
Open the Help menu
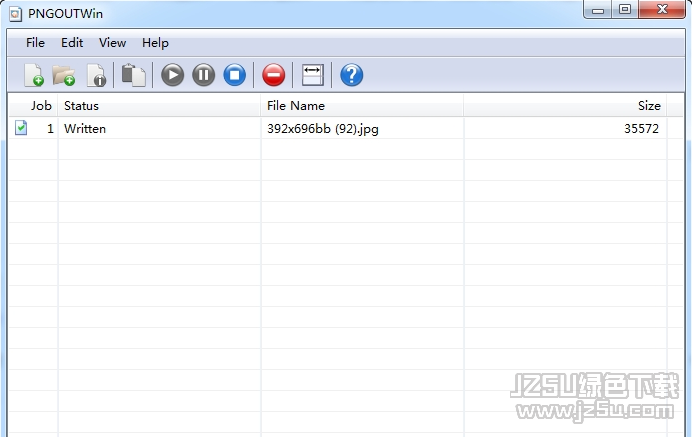click(155, 43)
